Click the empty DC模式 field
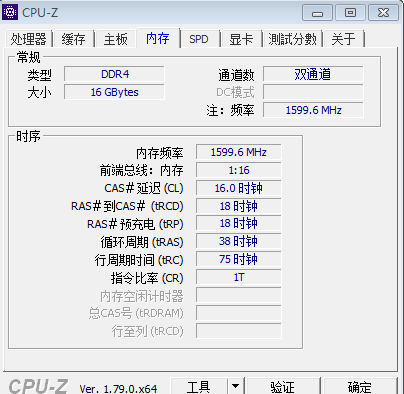The image size is (404, 394). (x=313, y=92)
